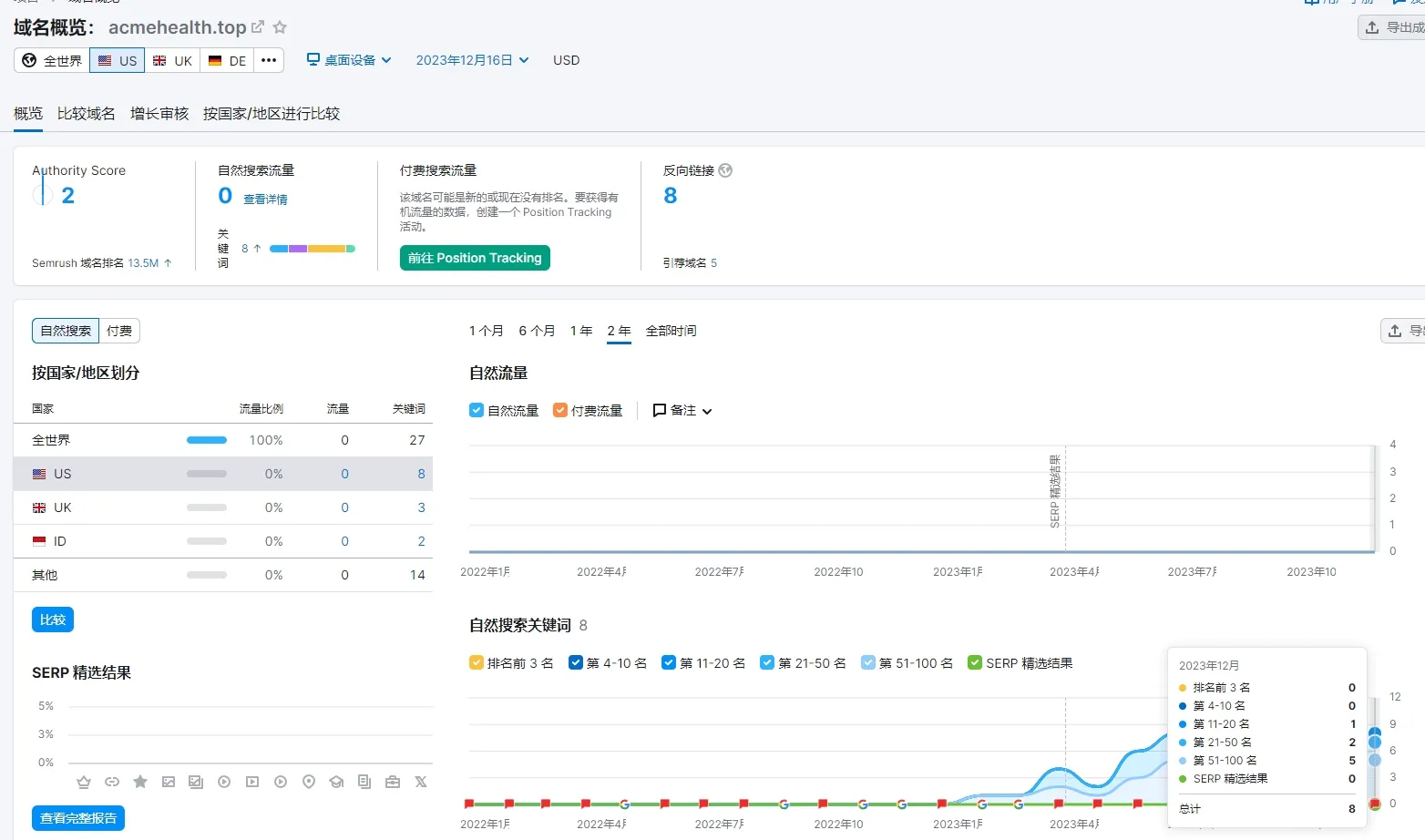Star the domain as favorite
Screen dimensions: 1425x840
click(x=280, y=27)
